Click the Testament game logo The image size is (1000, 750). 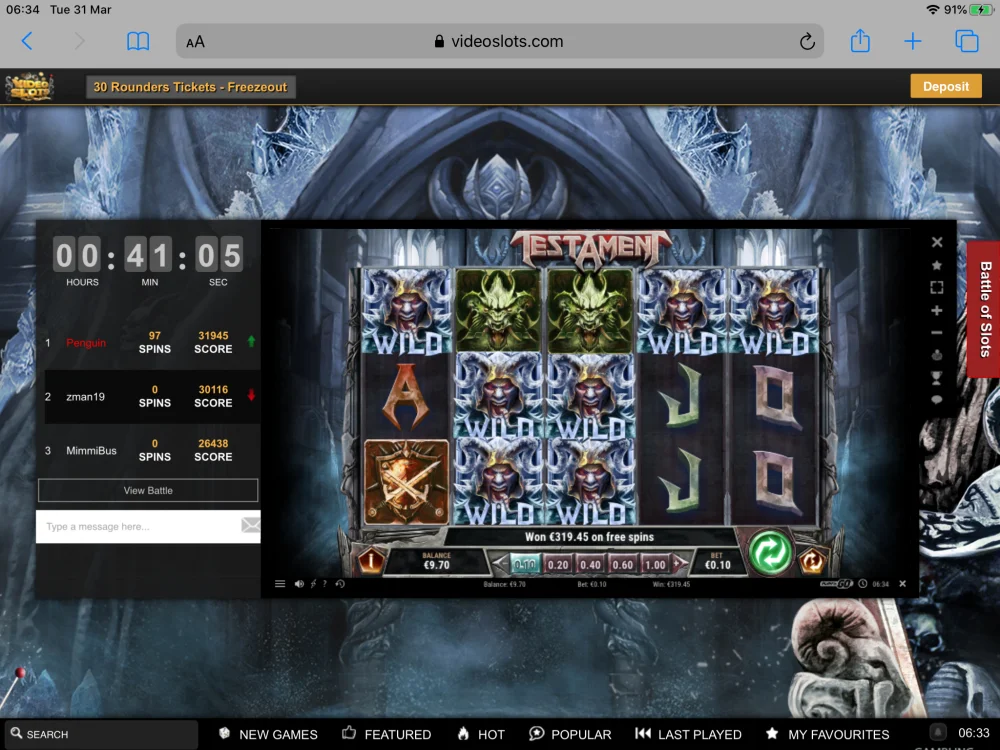coord(590,249)
